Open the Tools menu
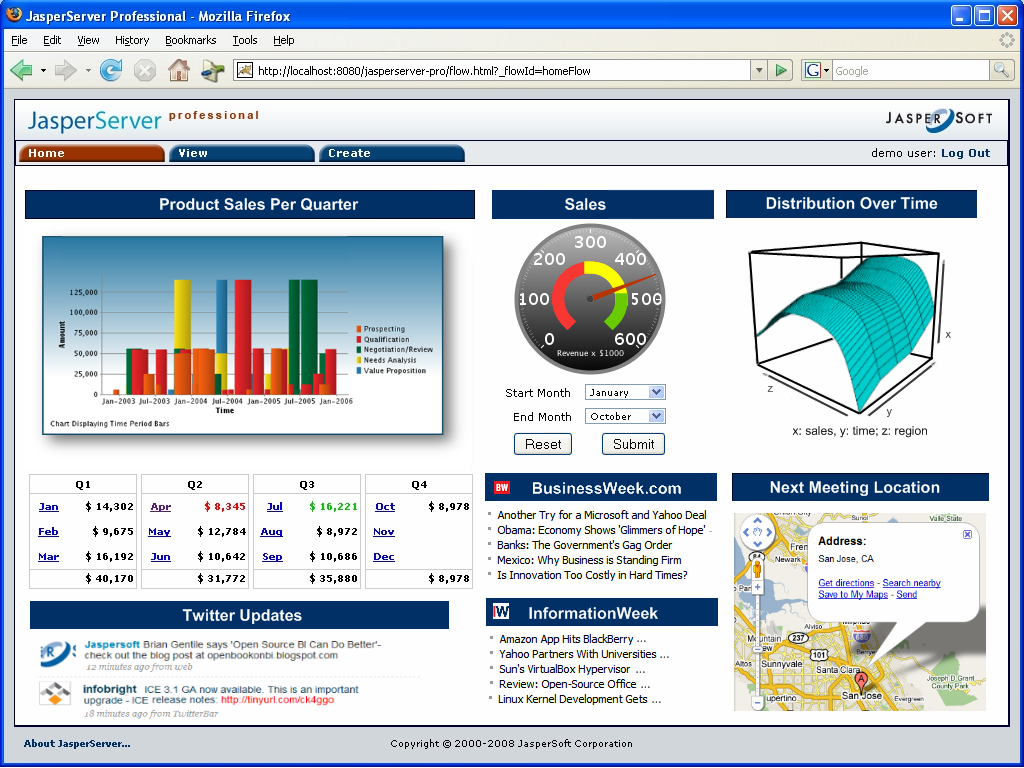 point(245,40)
